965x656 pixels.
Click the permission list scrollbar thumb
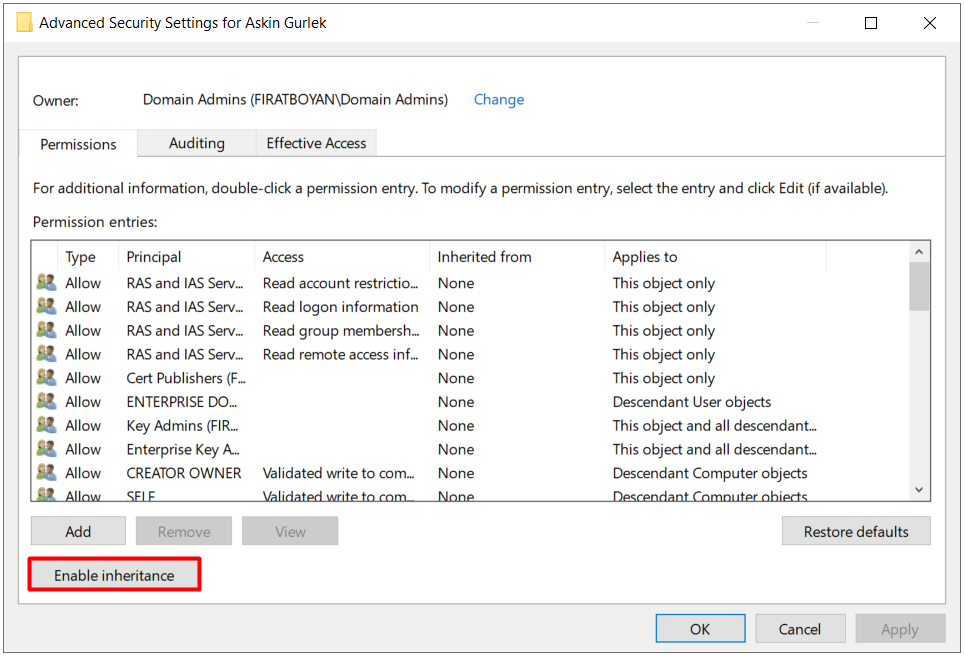click(919, 287)
